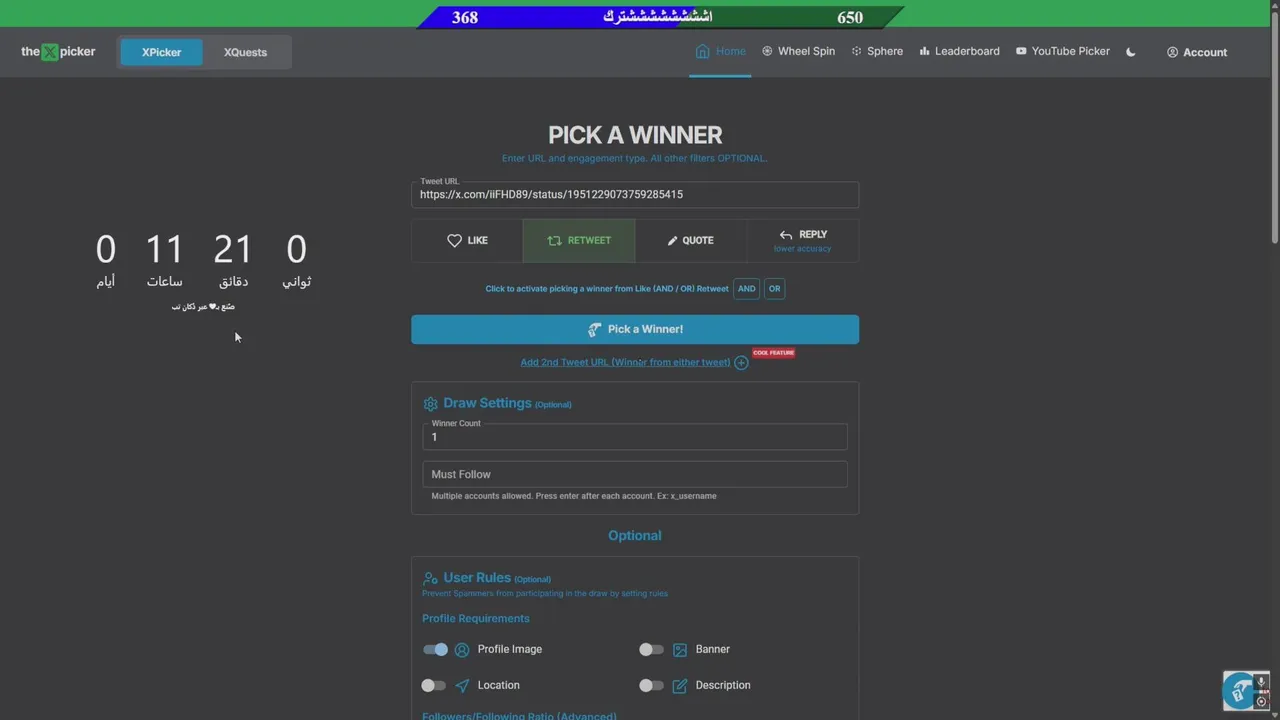Screen dimensions: 1280x720
Task: Toggle dark mode moon icon
Action: tap(1131, 52)
